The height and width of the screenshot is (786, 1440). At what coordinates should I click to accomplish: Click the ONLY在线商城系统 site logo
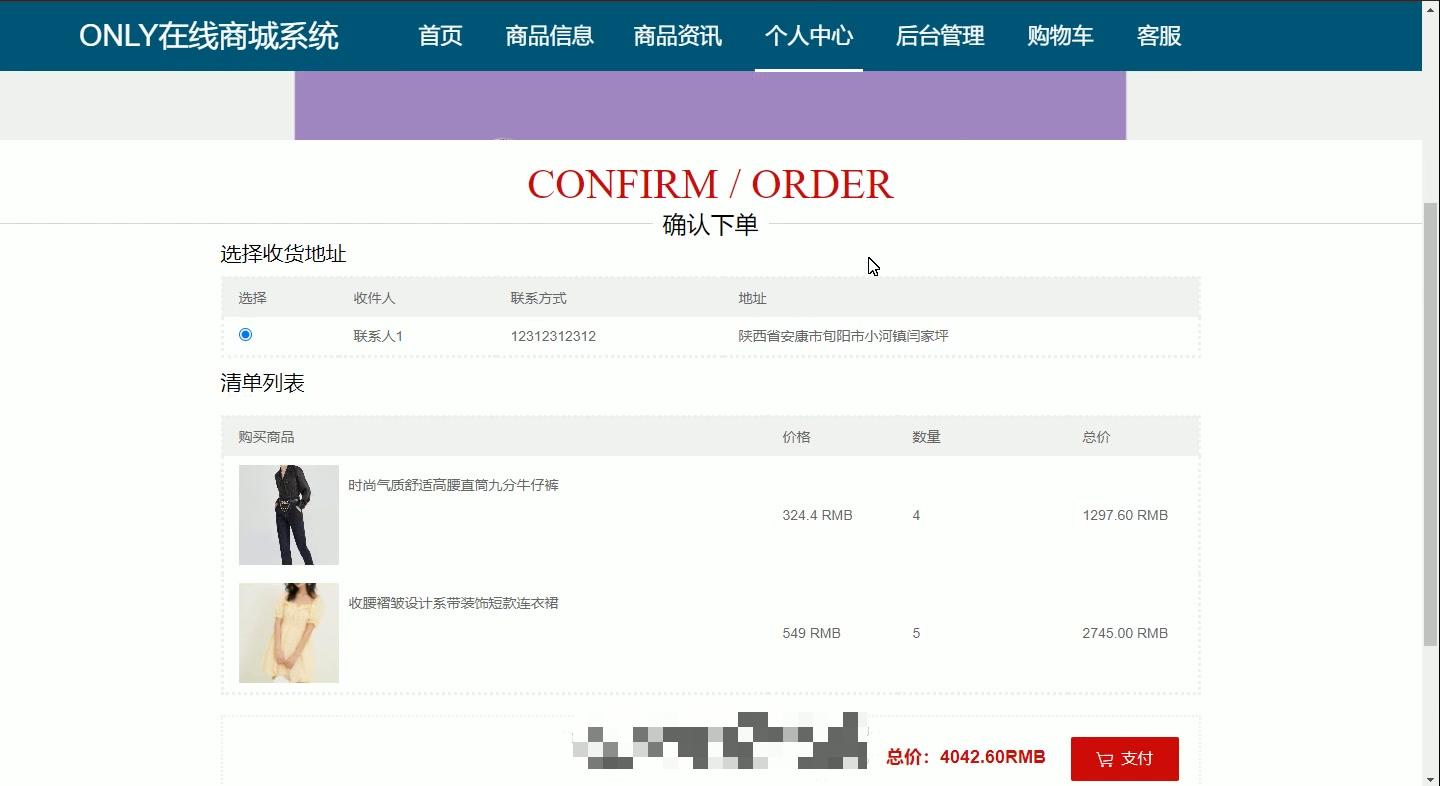pos(209,36)
